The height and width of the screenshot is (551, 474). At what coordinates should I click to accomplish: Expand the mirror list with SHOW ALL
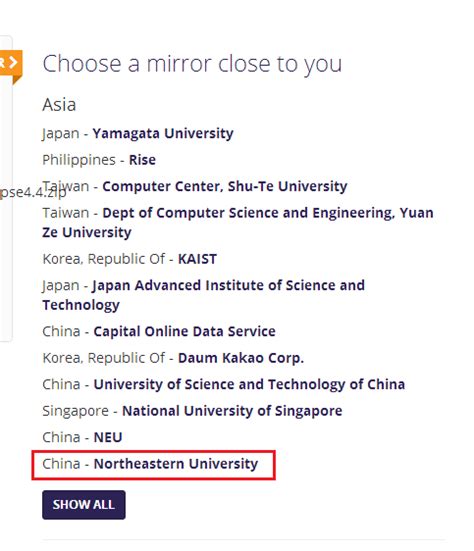point(84,505)
